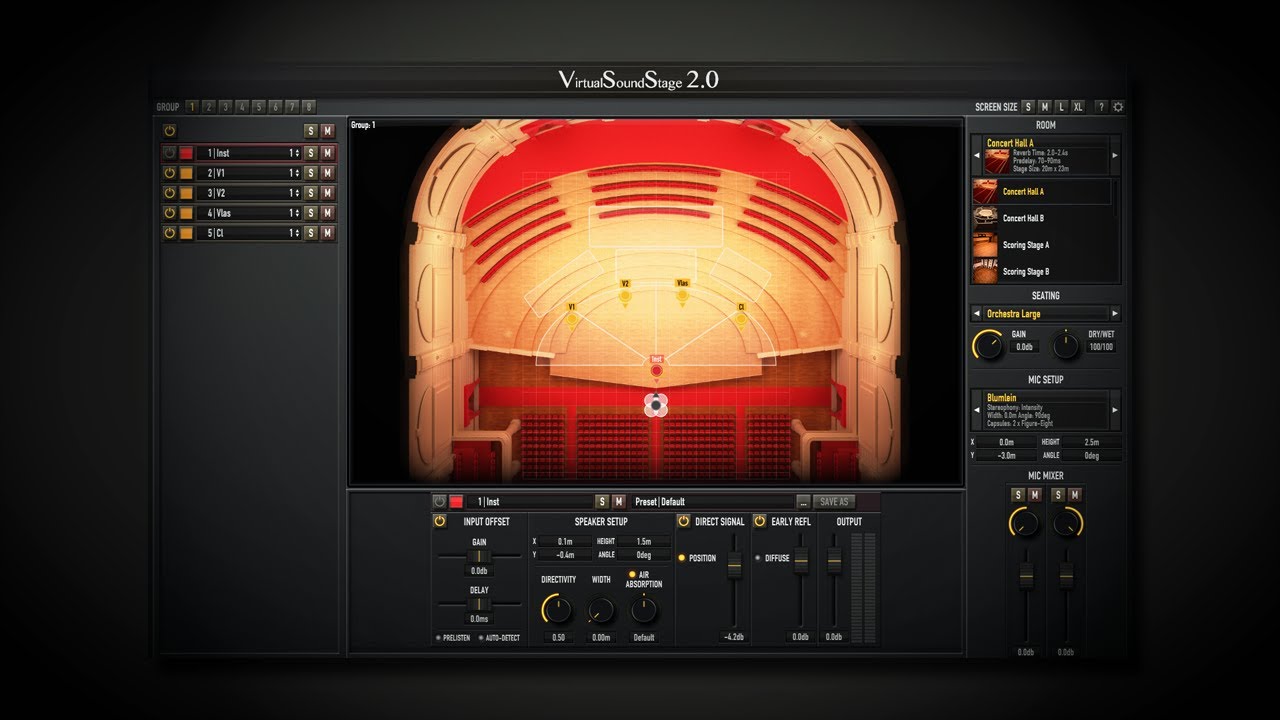This screenshot has width=1280, height=720.
Task: Solo the 2|V1 track
Action: pos(310,173)
